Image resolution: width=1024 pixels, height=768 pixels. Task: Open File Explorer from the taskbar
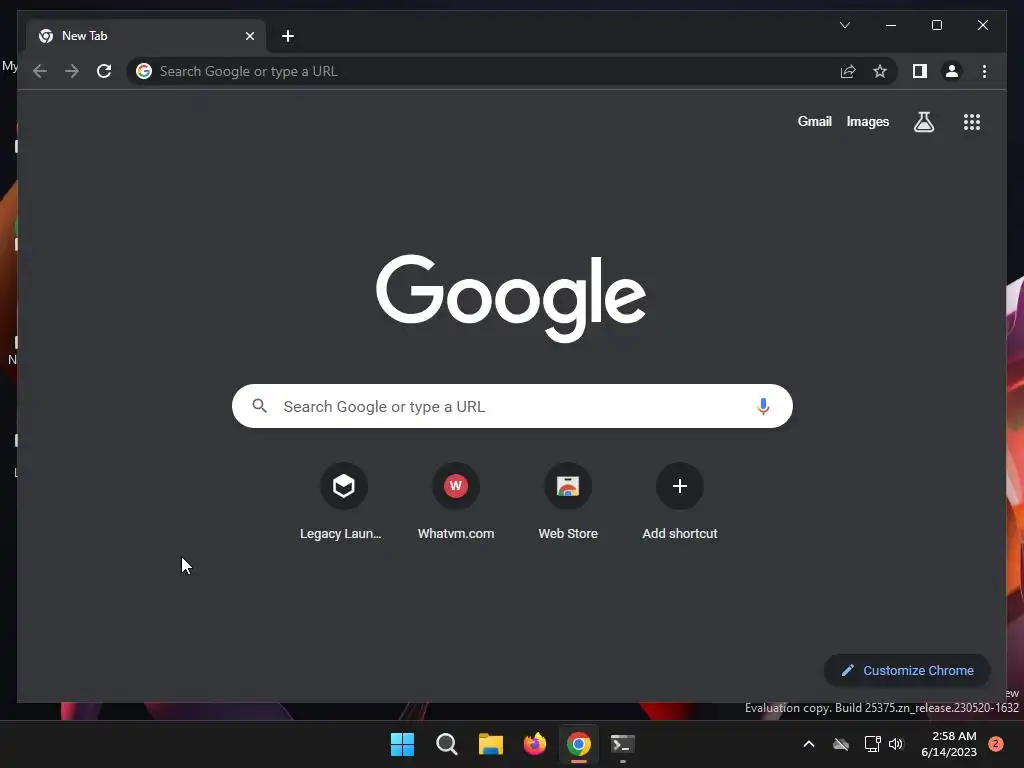490,744
